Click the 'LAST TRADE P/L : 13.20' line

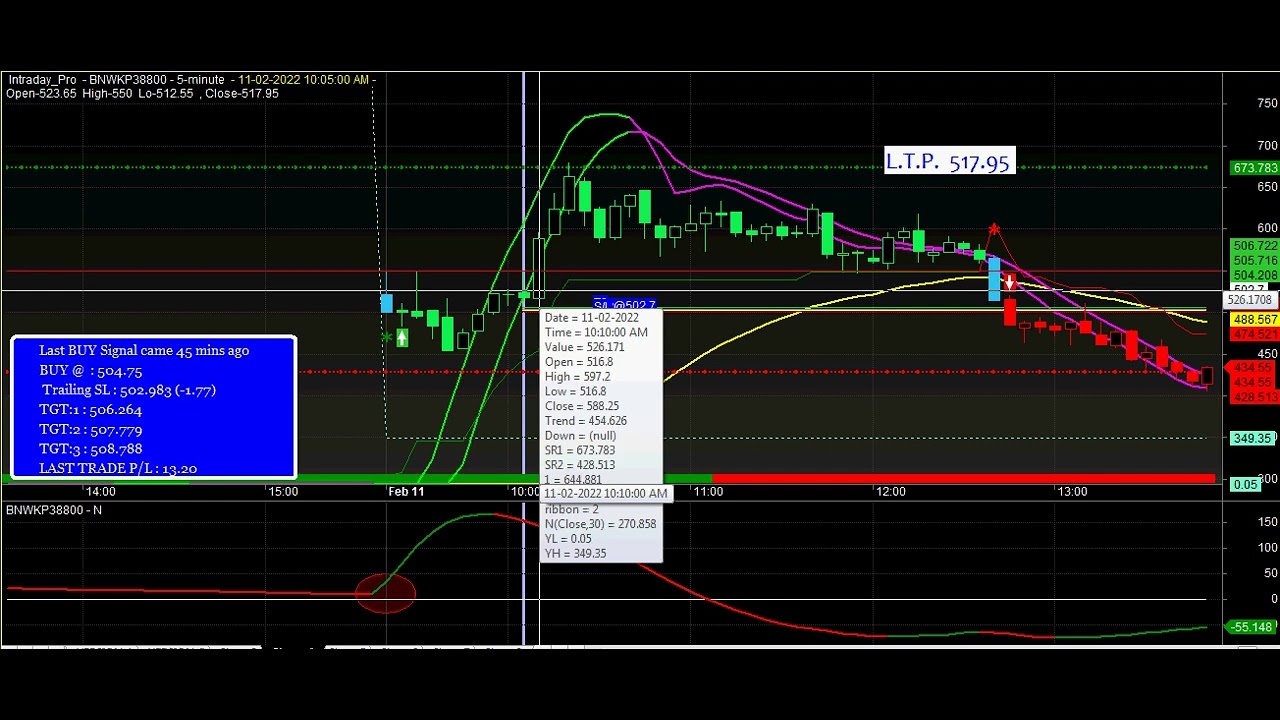[x=118, y=468]
